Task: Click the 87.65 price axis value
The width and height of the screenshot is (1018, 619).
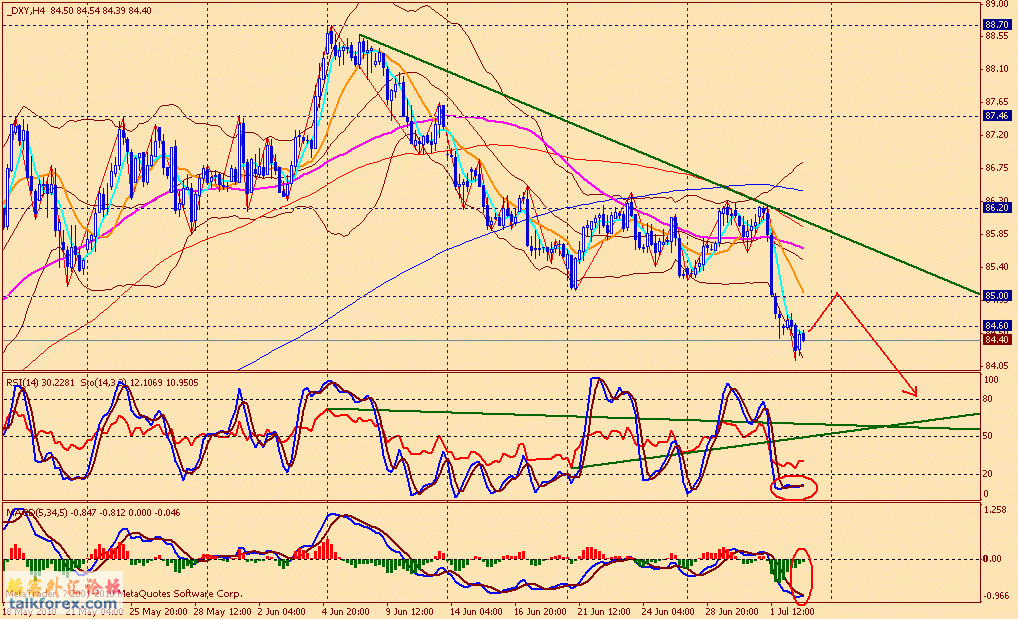Action: tap(997, 102)
